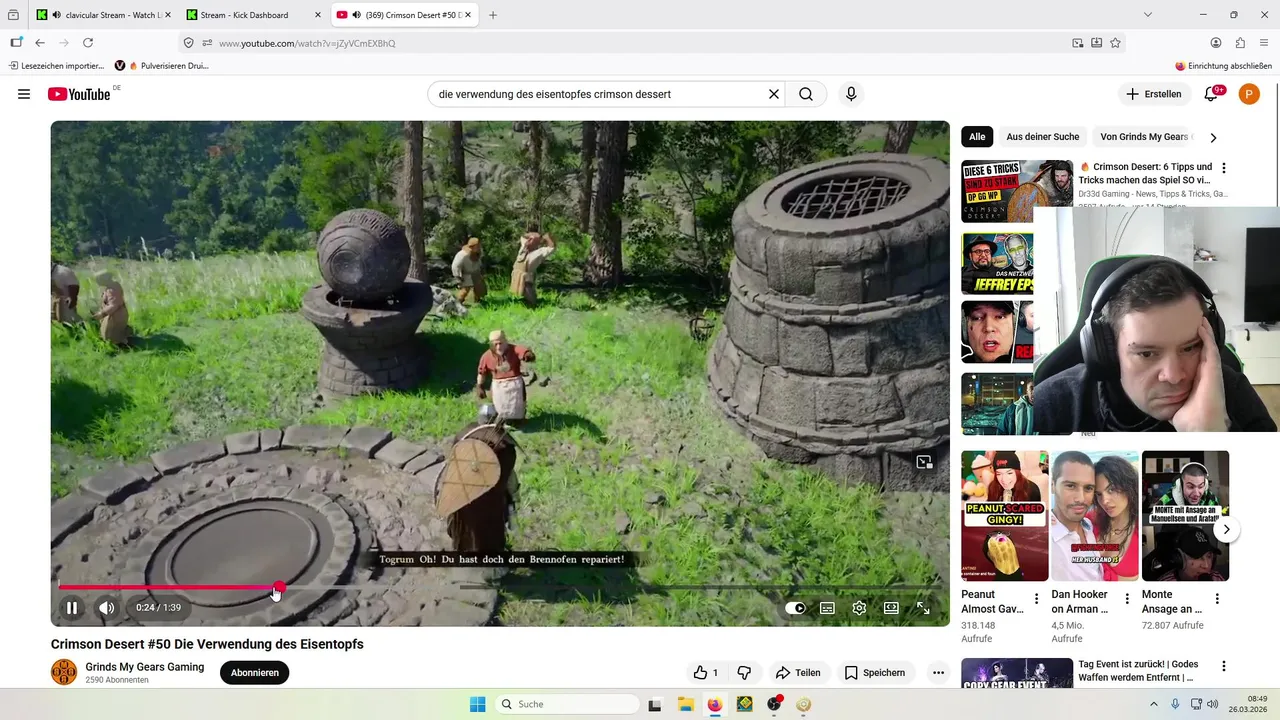List all tabs dropdown arrow
Viewport: 1280px width, 720px height.
pyautogui.click(x=1148, y=15)
